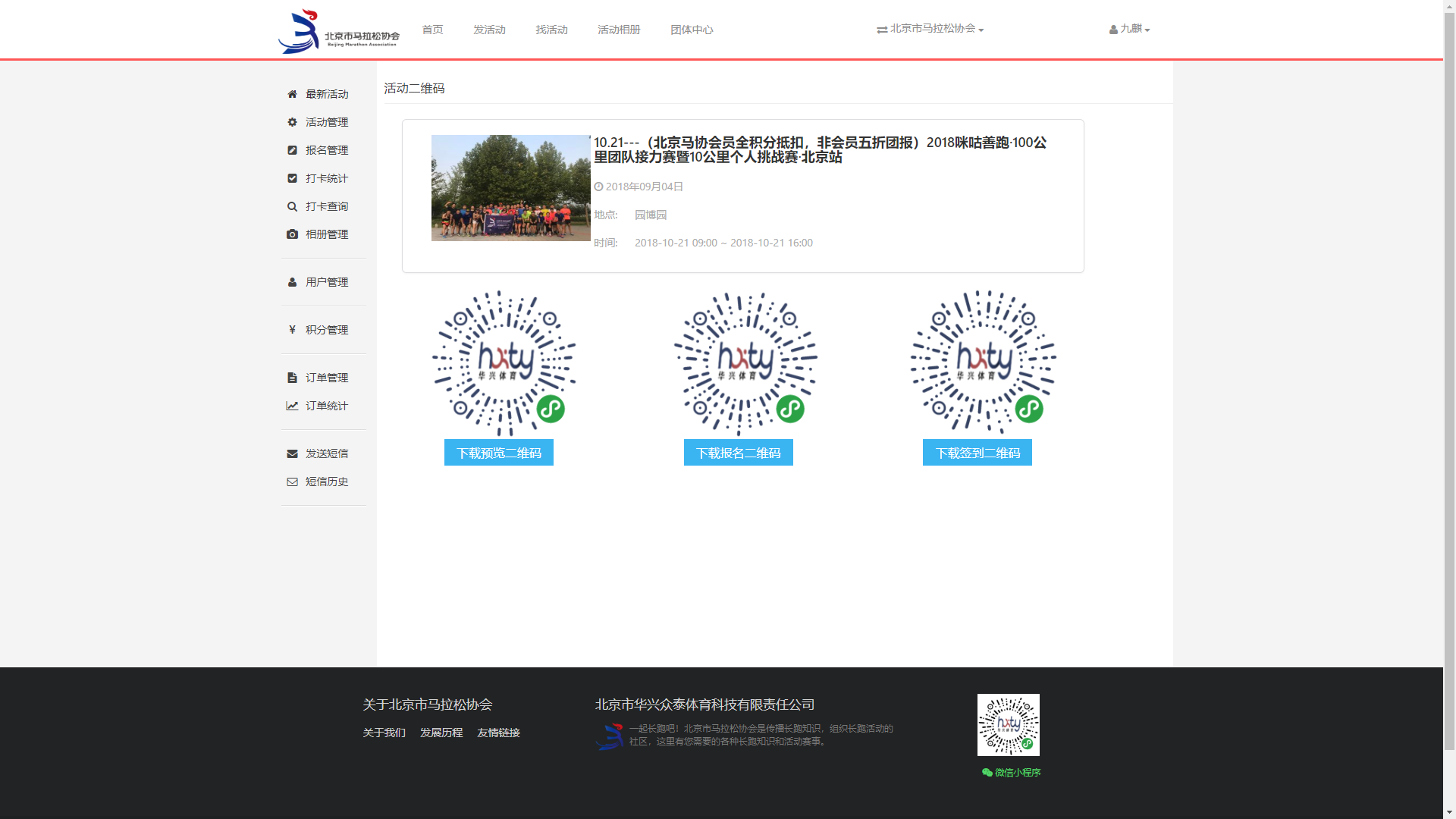The width and height of the screenshot is (1456, 819).
Task: Open the 北京市马拉松协会 organization dropdown
Action: 930,29
